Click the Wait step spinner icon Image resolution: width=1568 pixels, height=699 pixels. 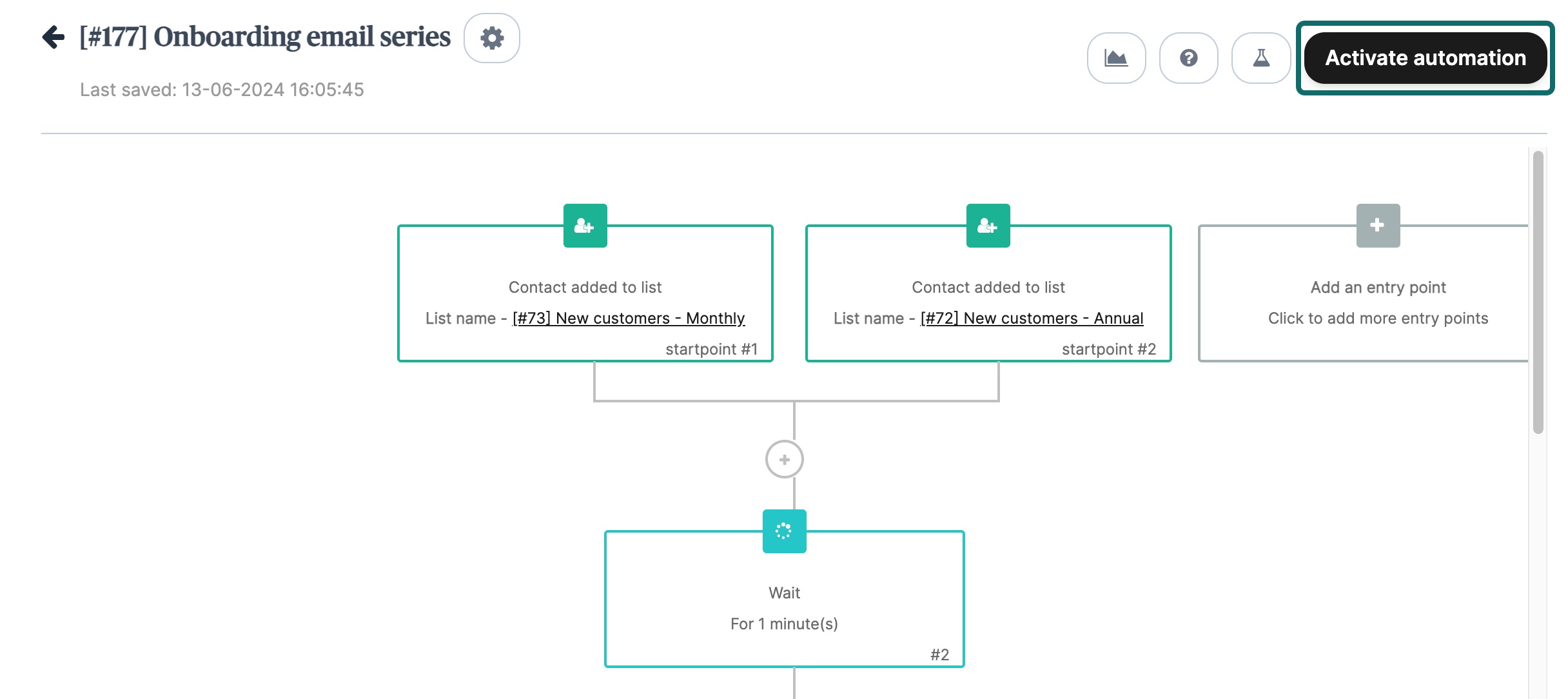pos(784,531)
